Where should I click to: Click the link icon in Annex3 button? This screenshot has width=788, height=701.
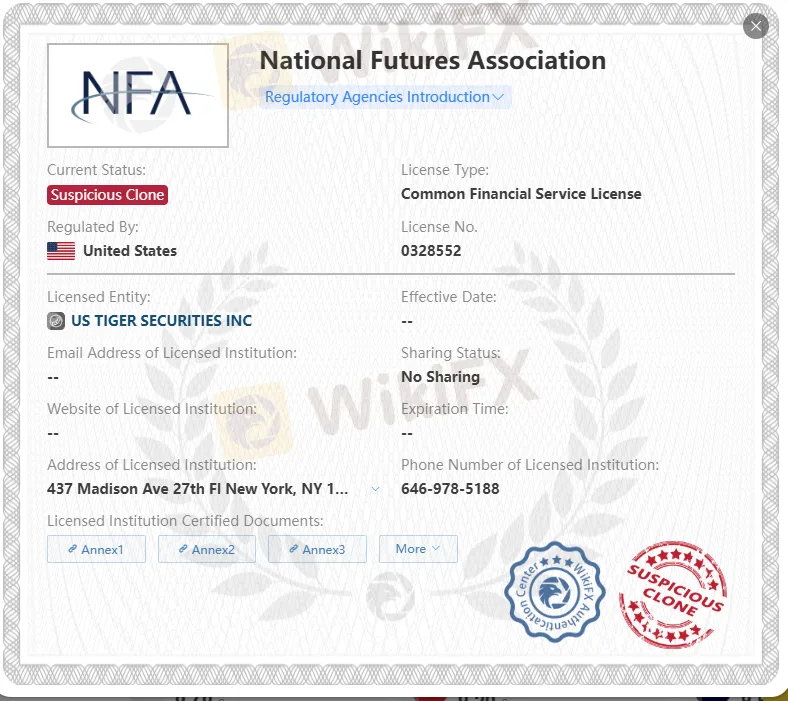pos(293,549)
